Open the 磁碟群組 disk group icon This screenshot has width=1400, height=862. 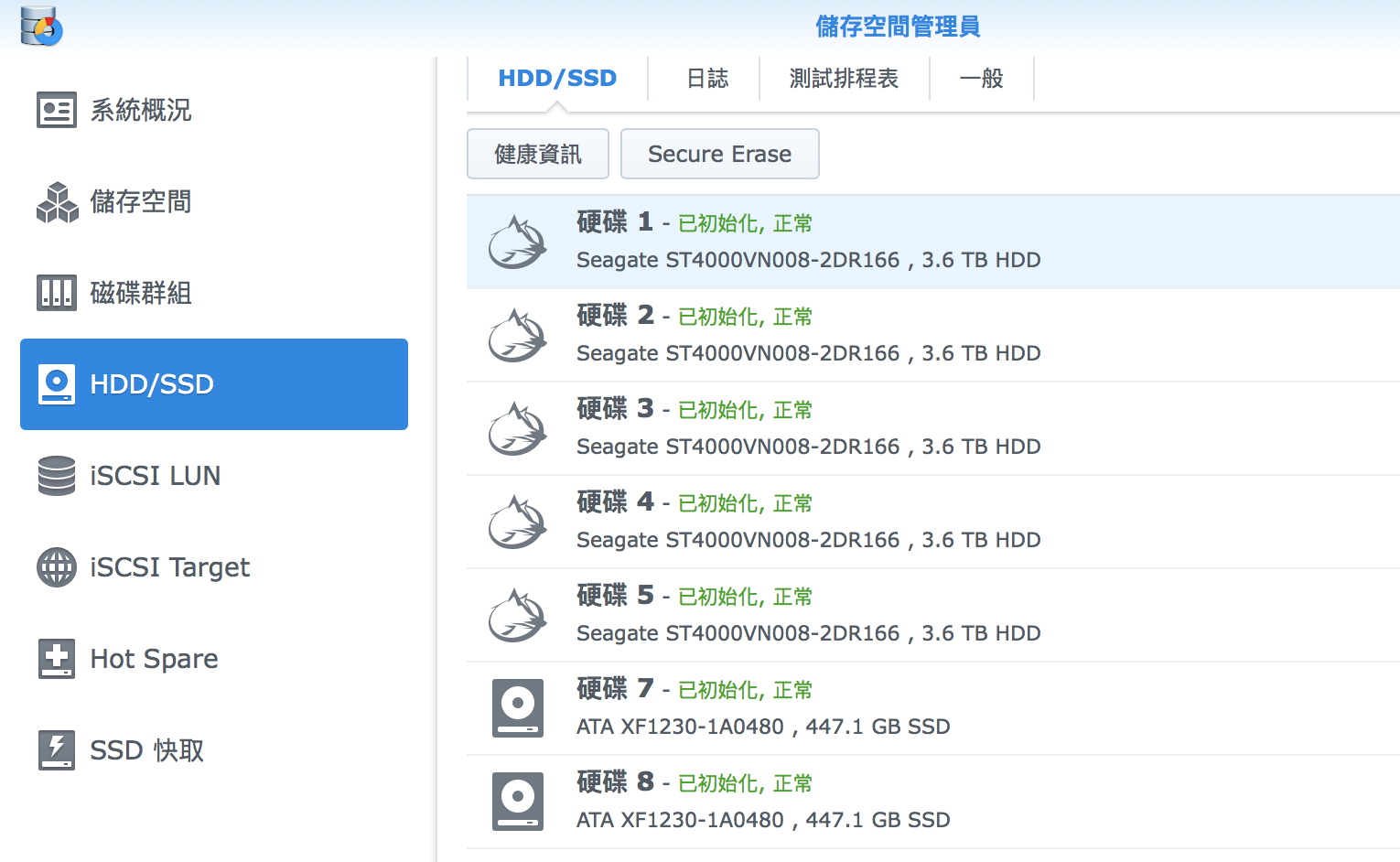57,293
